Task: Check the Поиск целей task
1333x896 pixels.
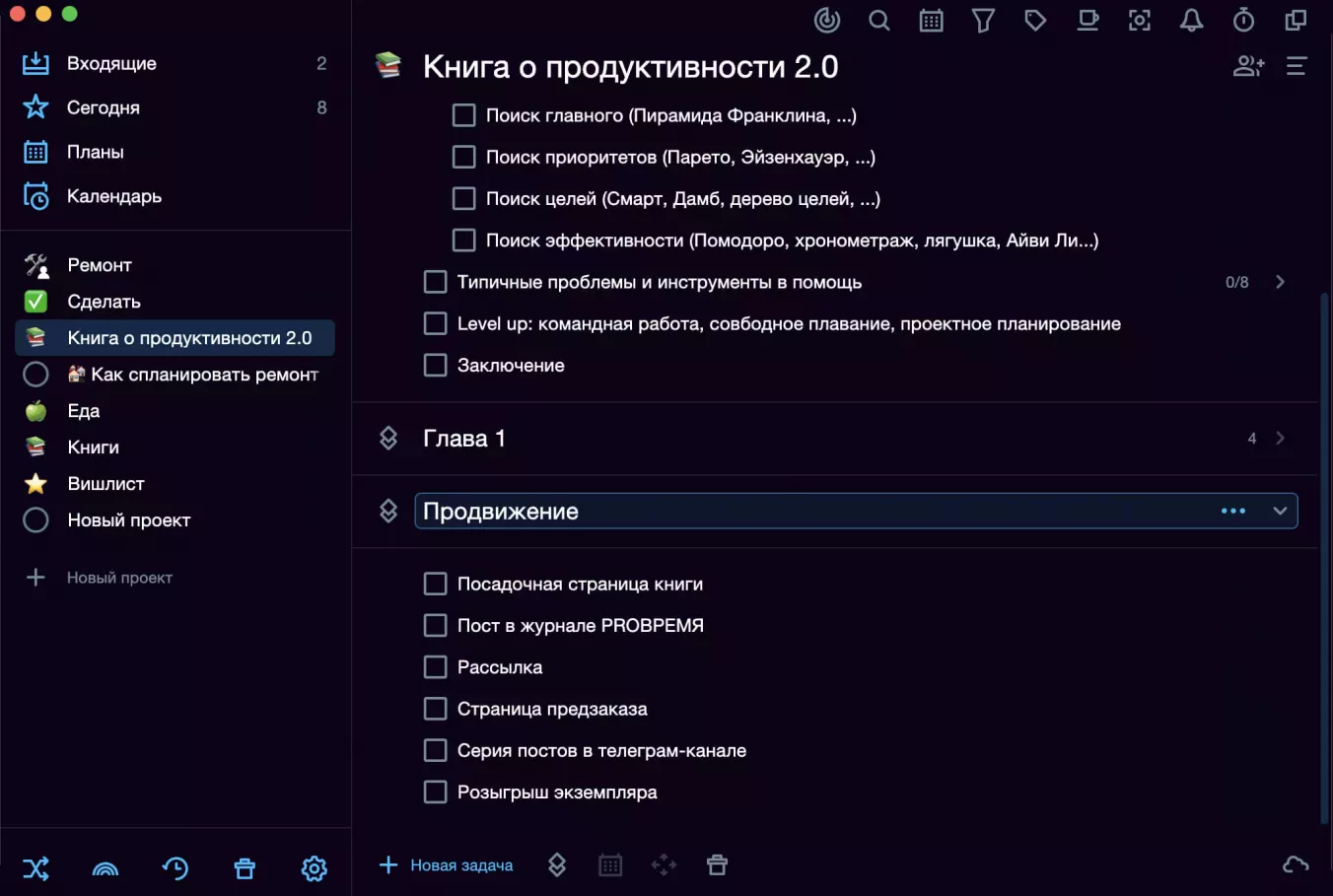Action: tap(463, 198)
